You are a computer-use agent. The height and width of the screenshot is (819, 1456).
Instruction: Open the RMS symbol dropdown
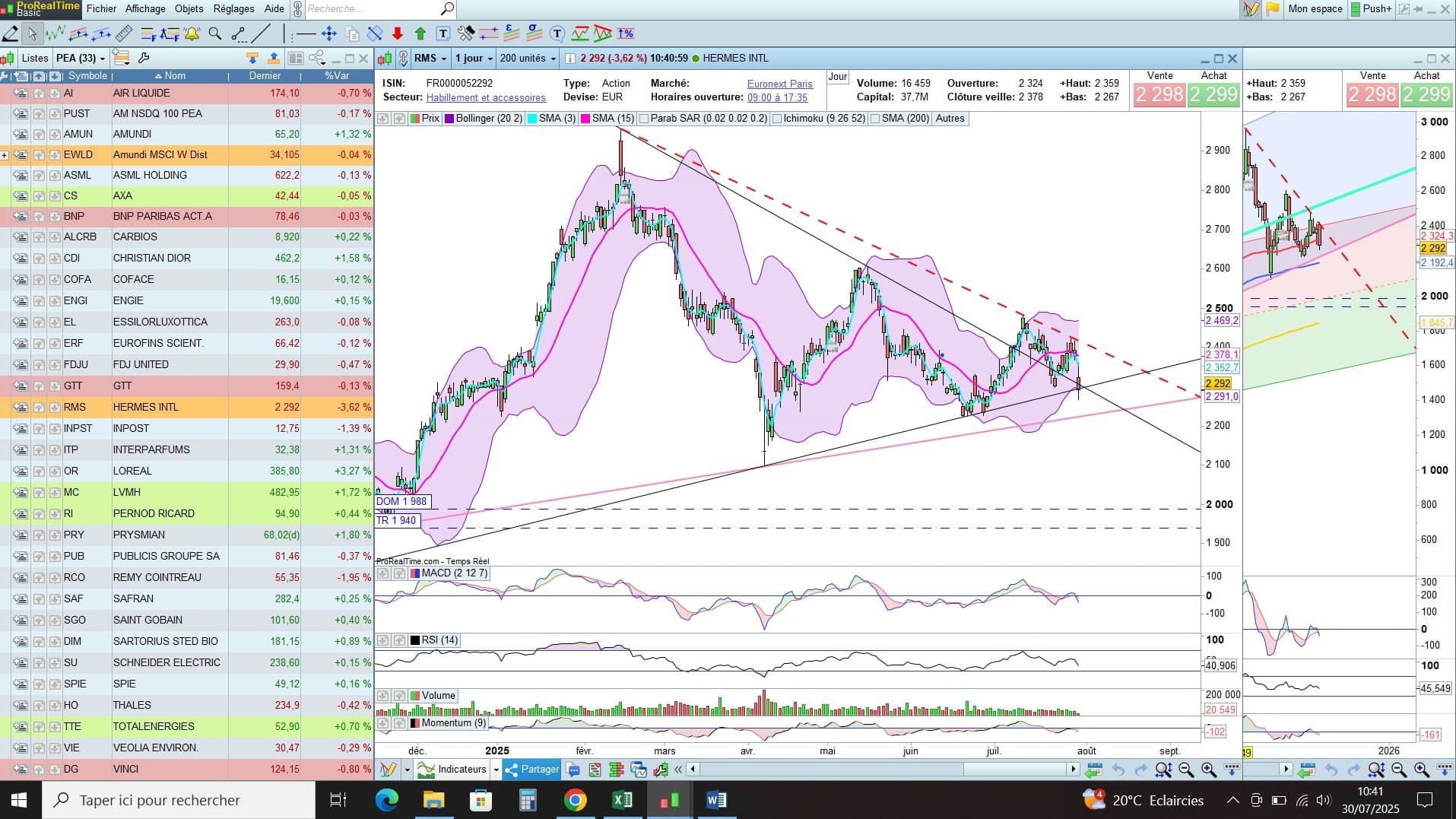click(x=430, y=58)
